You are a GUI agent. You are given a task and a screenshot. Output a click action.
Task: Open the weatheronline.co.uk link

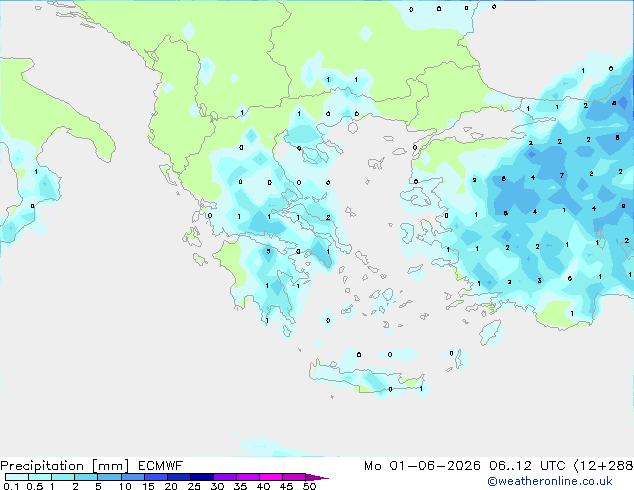pyautogui.click(x=550, y=481)
